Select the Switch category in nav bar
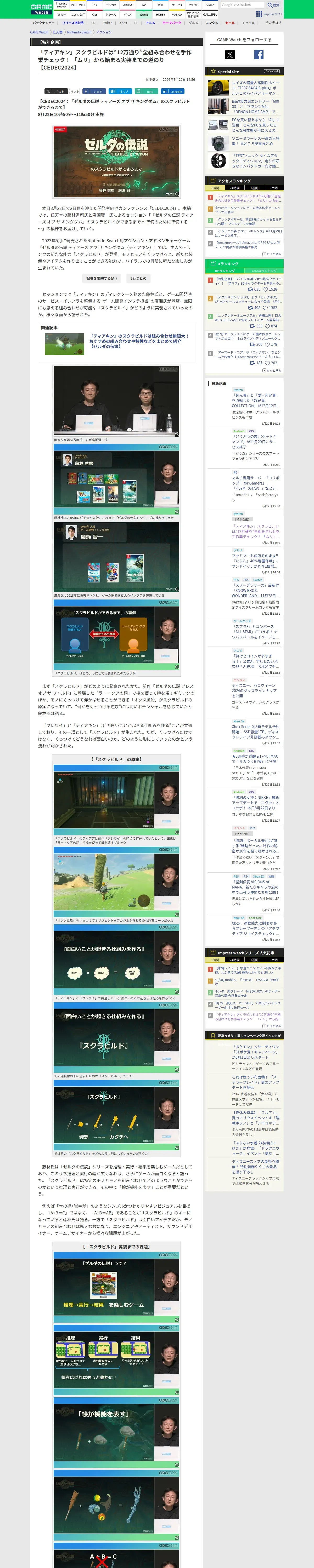Screen dimensions: 314x1568 [x=107, y=22]
